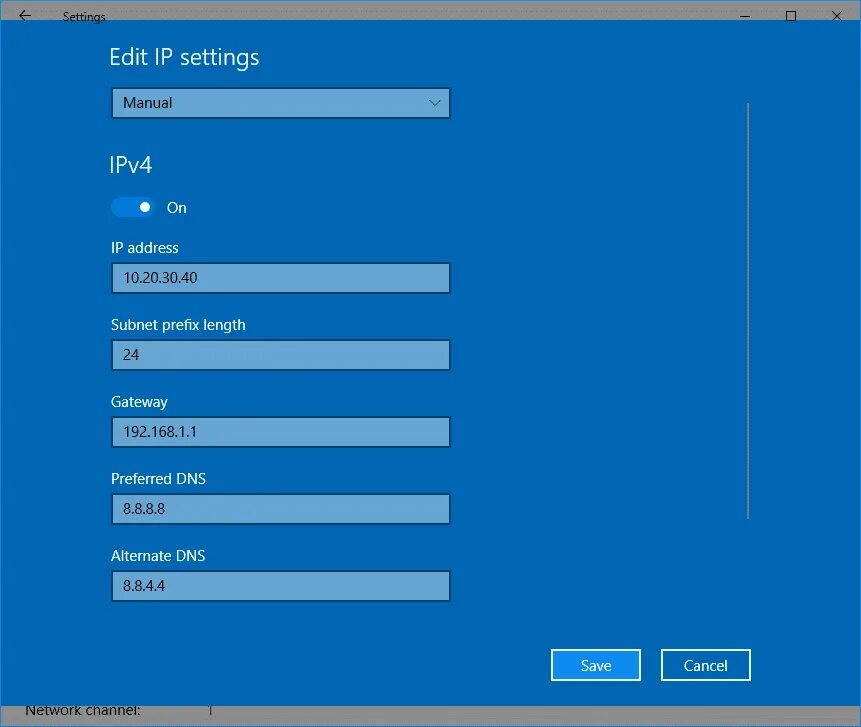The width and height of the screenshot is (861, 727).
Task: Go back with the Settings back arrow
Action: pyautogui.click(x=25, y=15)
